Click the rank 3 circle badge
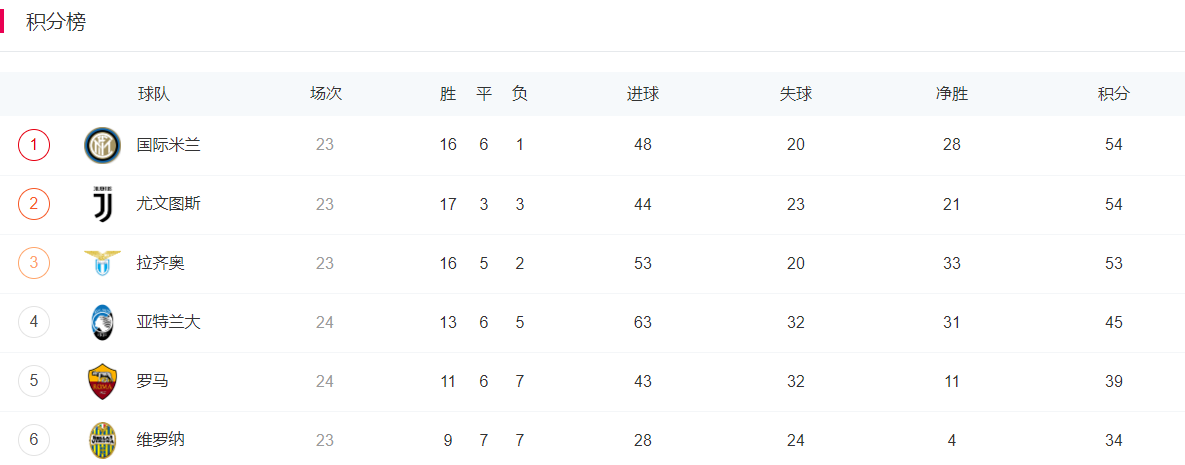The height and width of the screenshot is (465, 1185). [x=34, y=263]
